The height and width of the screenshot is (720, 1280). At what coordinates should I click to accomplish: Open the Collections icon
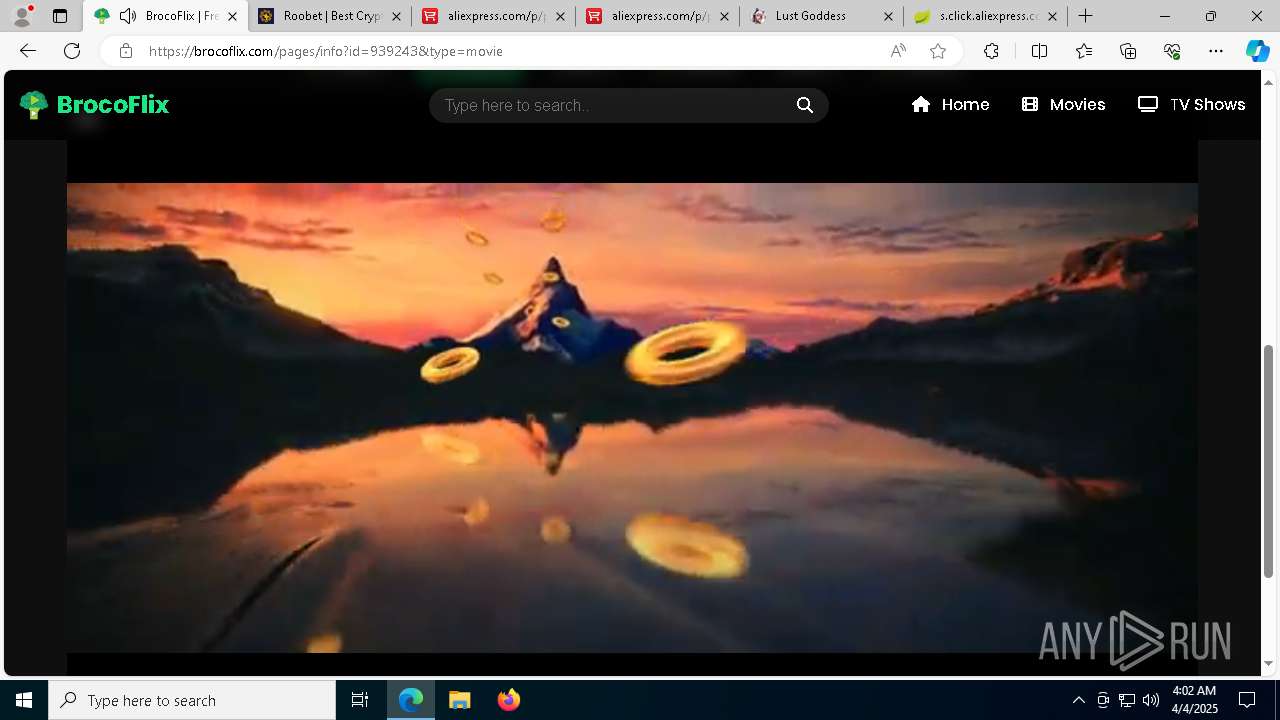1128,51
